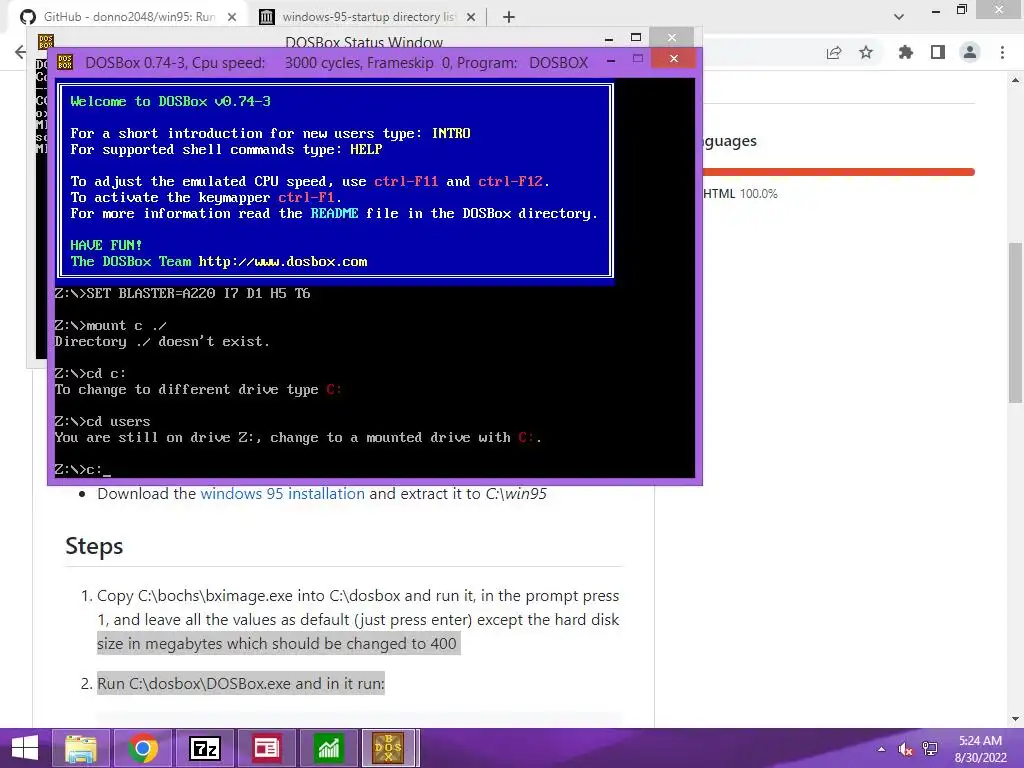Open the clock showing 5:24 AM
1024x768 pixels.
[980, 749]
